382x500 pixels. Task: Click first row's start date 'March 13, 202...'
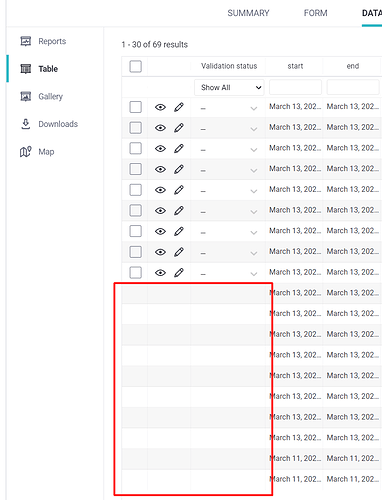click(x=295, y=106)
